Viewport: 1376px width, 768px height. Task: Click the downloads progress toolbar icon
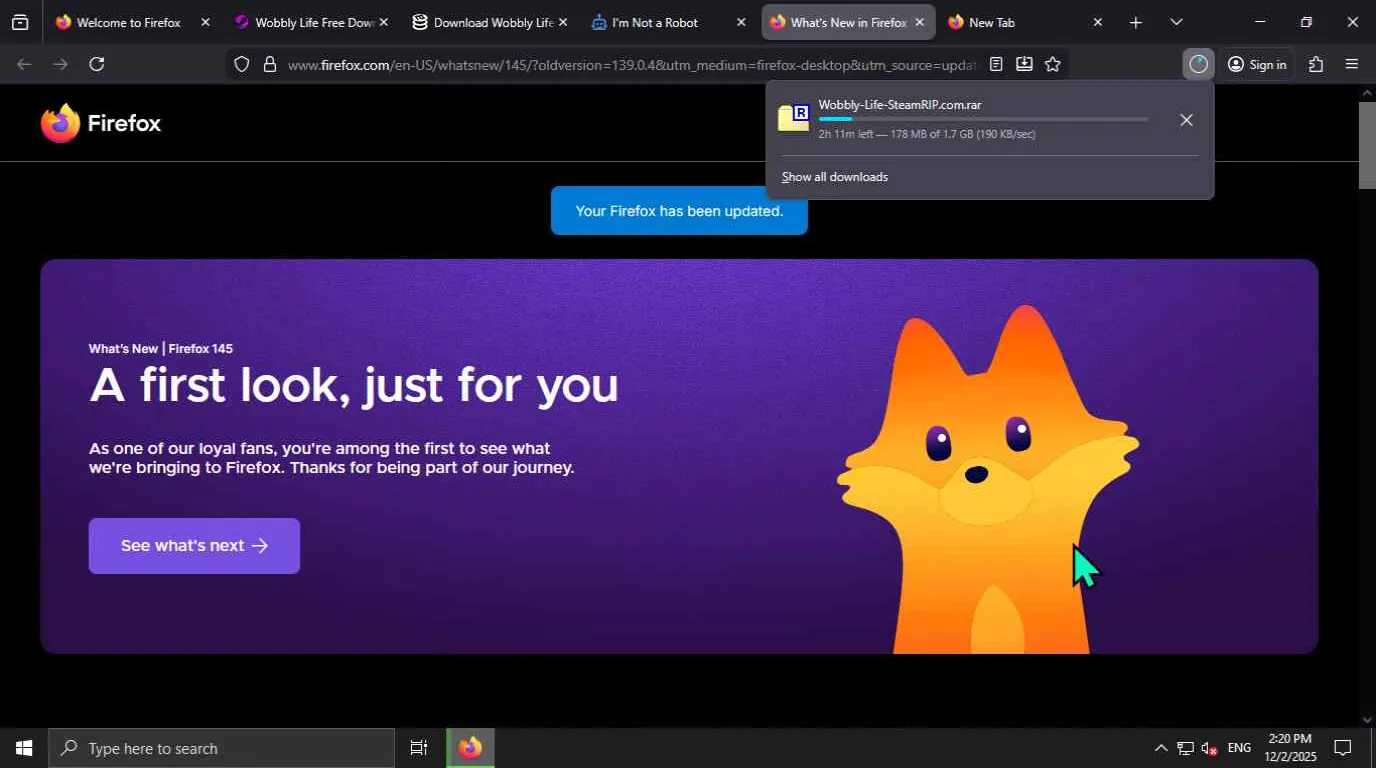click(1198, 64)
